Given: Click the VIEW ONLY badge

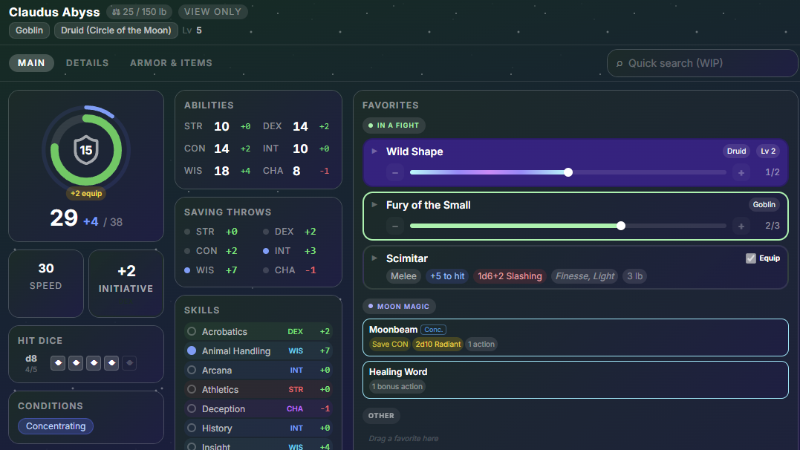Looking at the screenshot, I should click(x=213, y=12).
